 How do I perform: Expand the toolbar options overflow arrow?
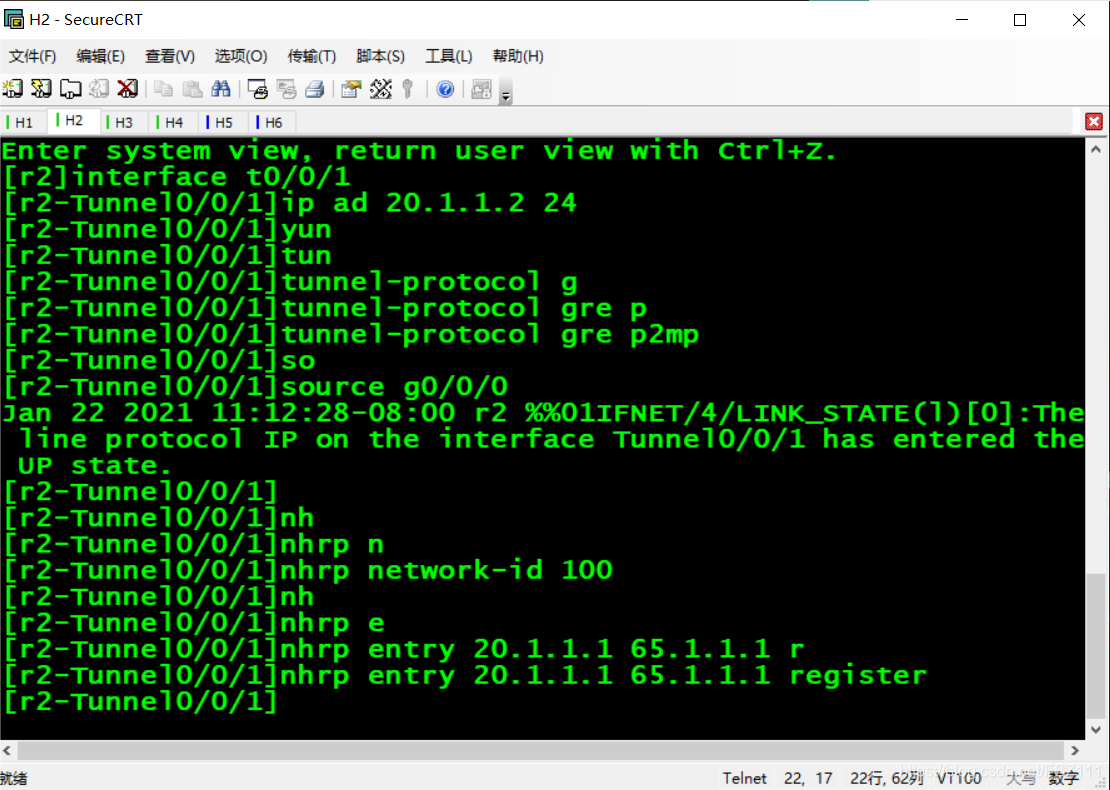505,91
